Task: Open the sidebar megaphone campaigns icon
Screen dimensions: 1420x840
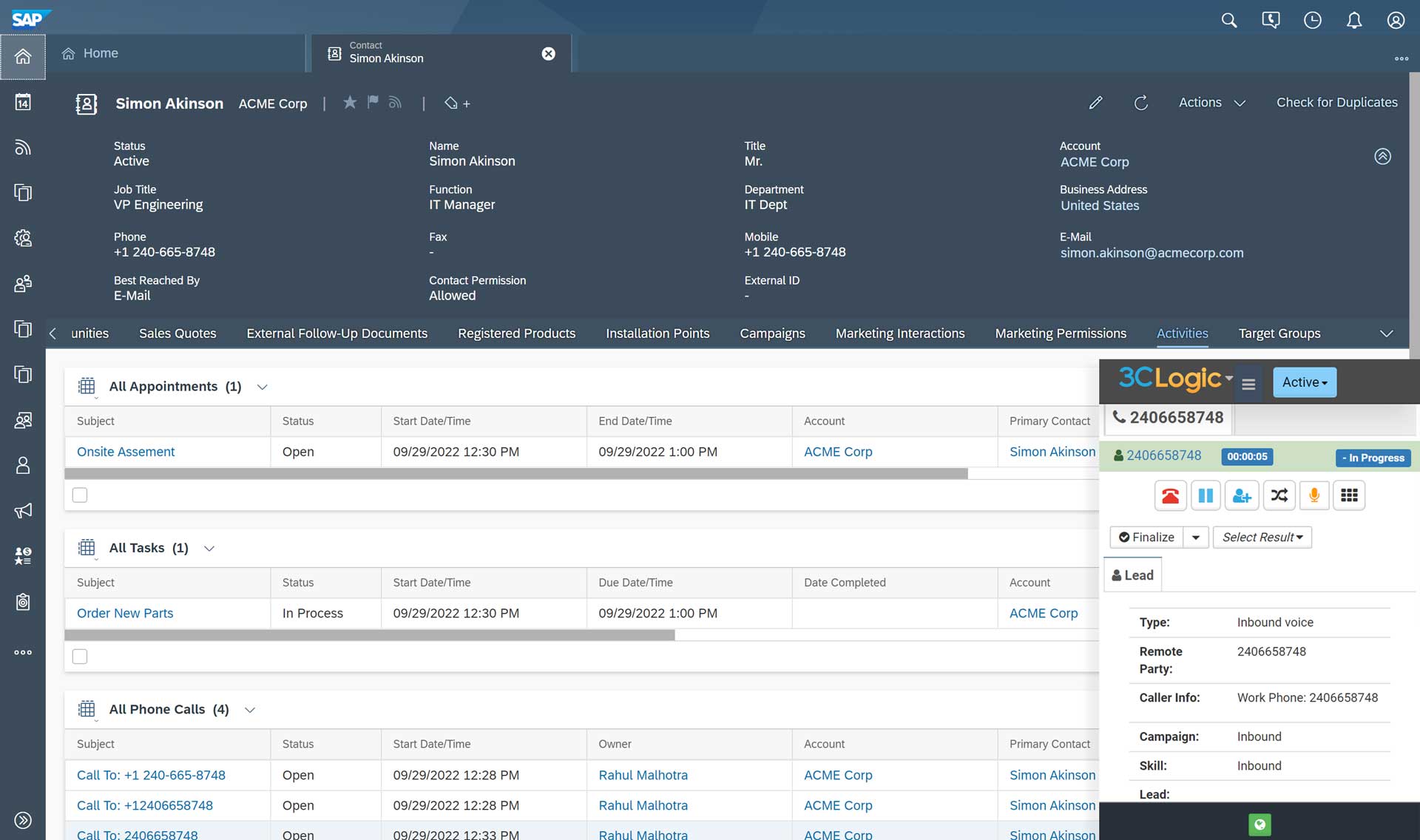Action: click(x=23, y=510)
